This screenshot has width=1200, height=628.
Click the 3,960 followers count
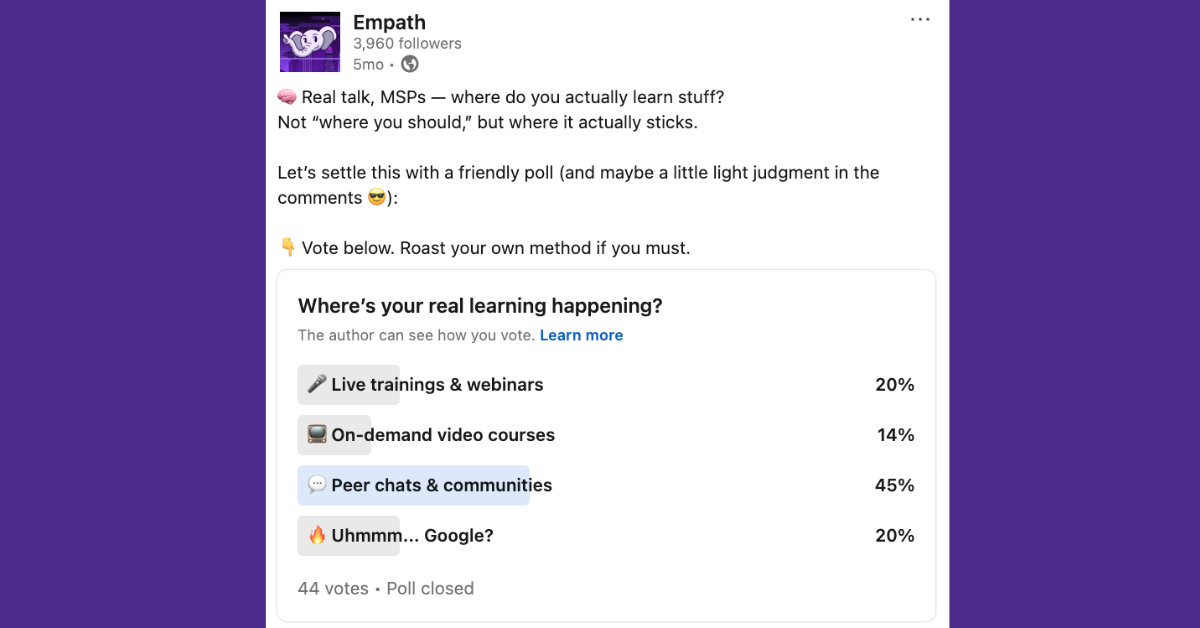407,43
